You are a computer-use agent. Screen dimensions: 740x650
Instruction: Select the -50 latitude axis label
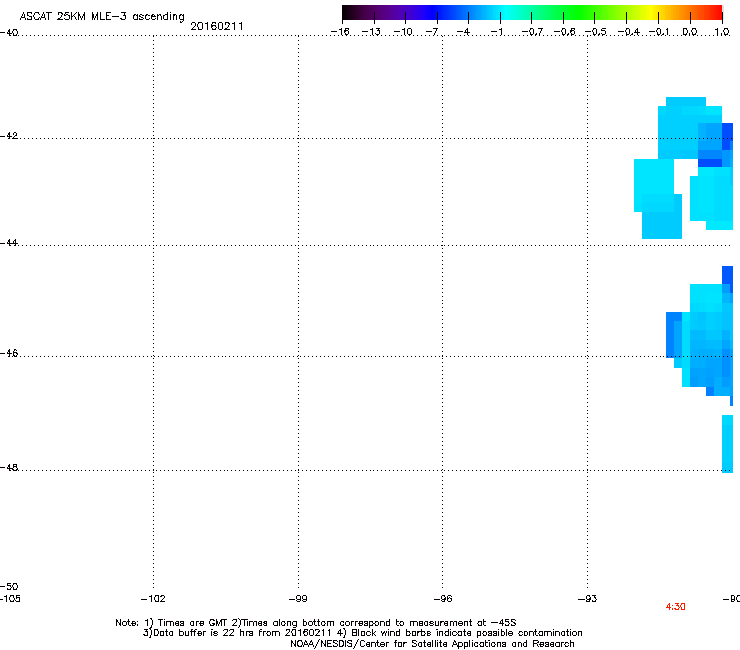[x=9, y=586]
